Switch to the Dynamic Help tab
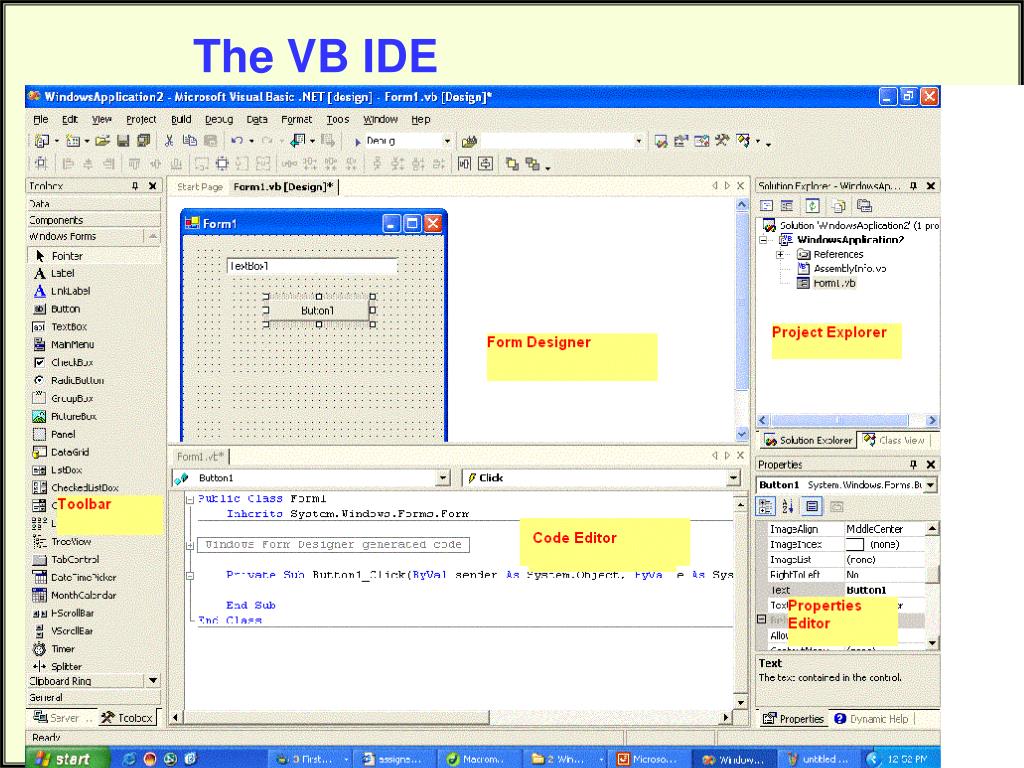The width and height of the screenshot is (1024, 768). pos(871,719)
